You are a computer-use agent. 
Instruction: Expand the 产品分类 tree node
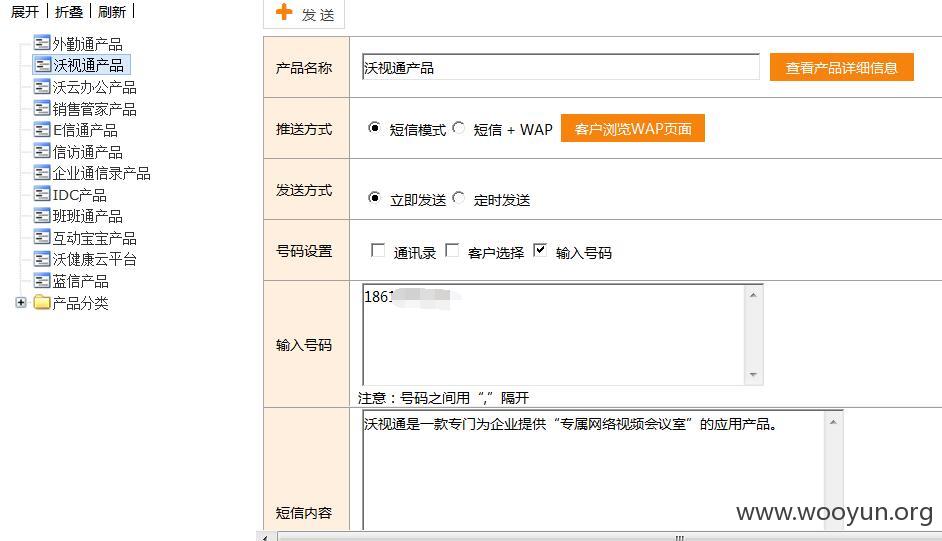tap(21, 303)
